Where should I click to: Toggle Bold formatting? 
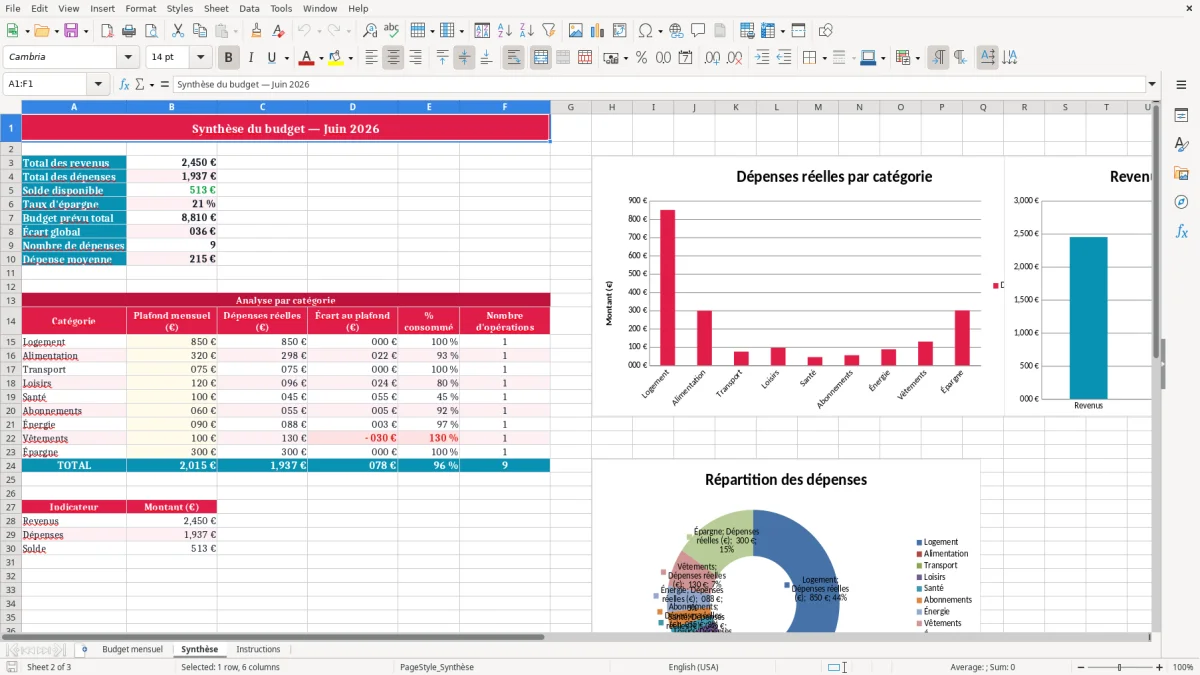click(x=228, y=58)
